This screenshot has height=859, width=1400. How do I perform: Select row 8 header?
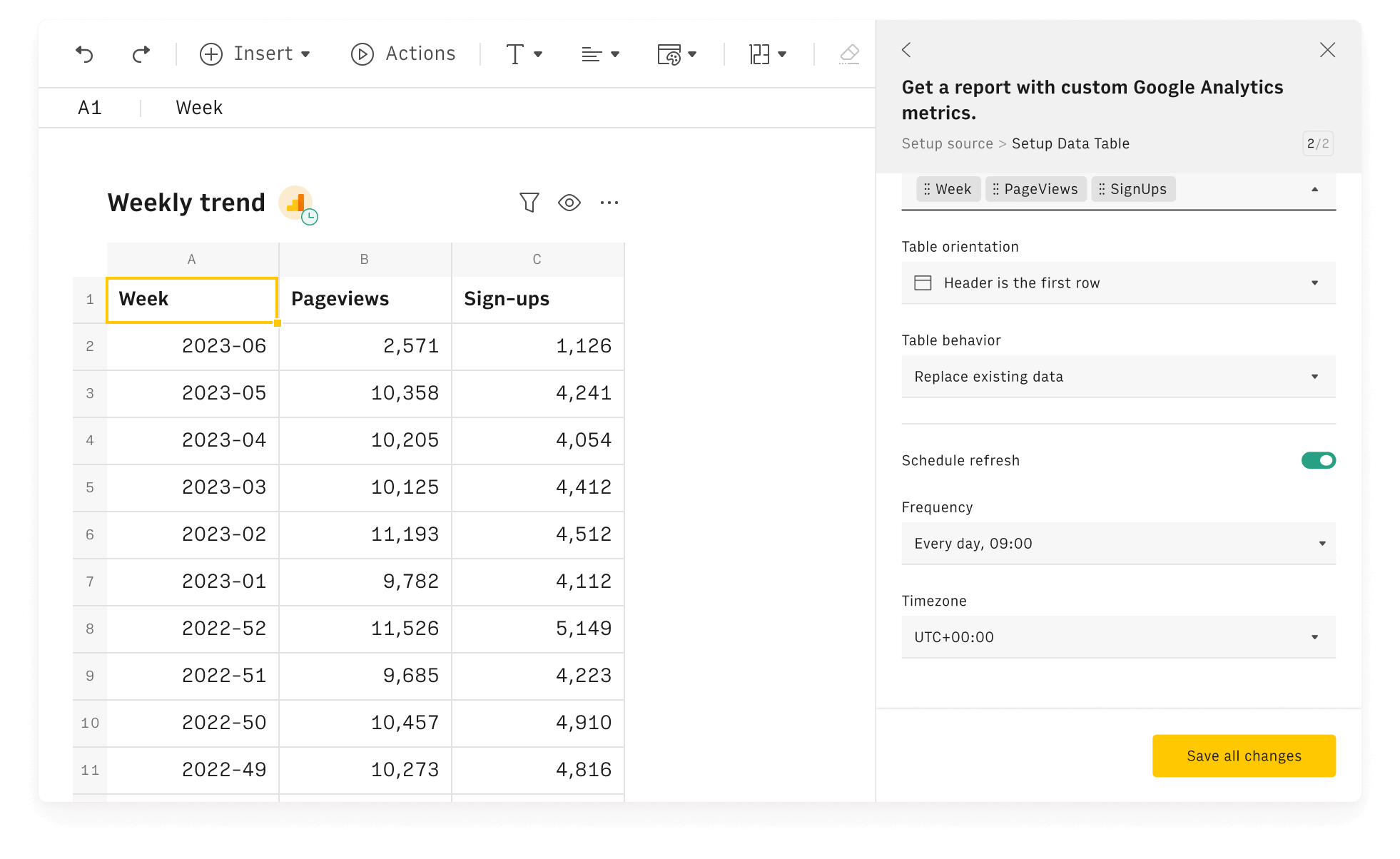(90, 629)
